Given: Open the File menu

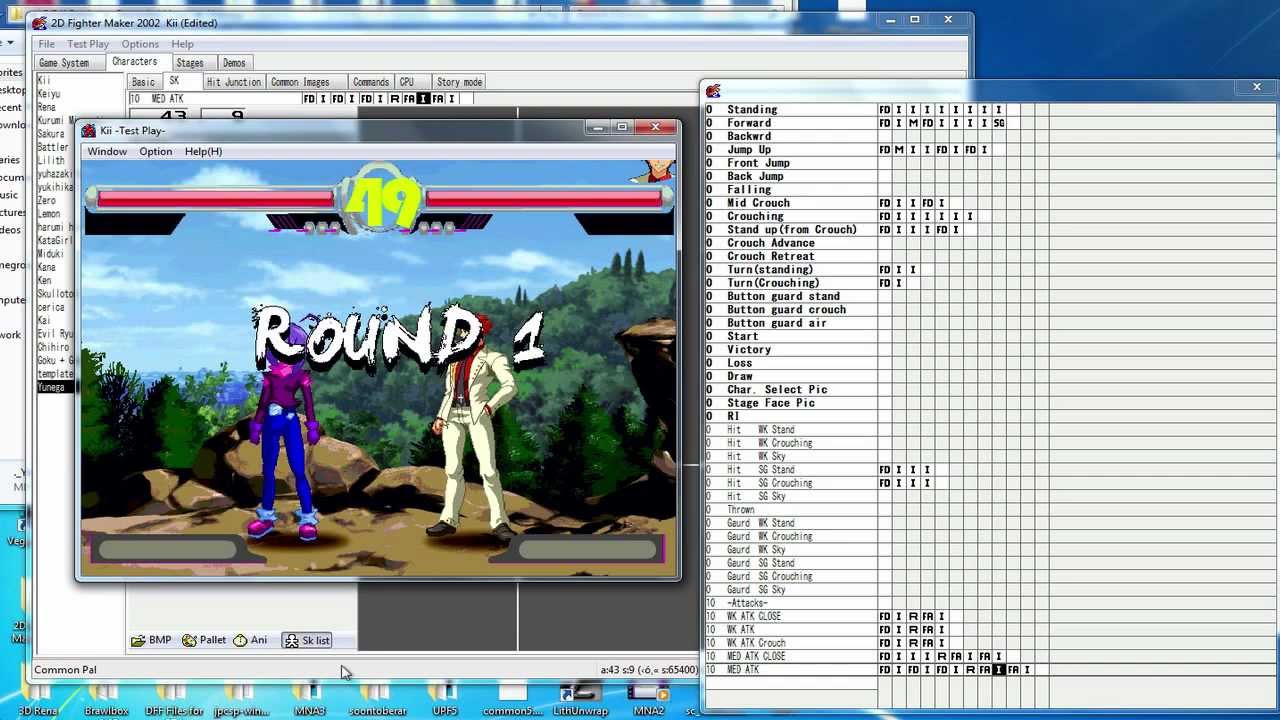Looking at the screenshot, I should coord(47,44).
